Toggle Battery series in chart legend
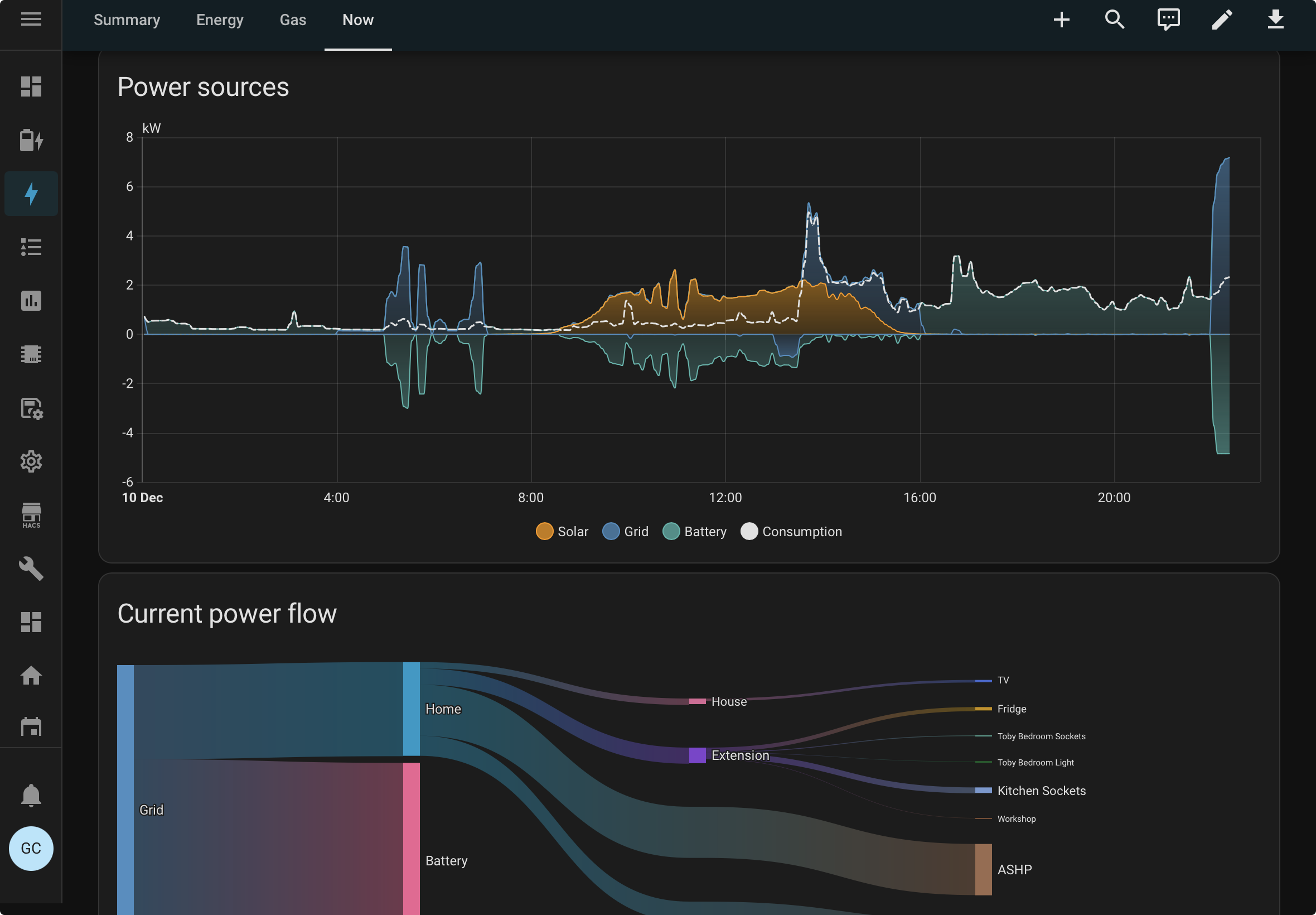 pyautogui.click(x=694, y=532)
